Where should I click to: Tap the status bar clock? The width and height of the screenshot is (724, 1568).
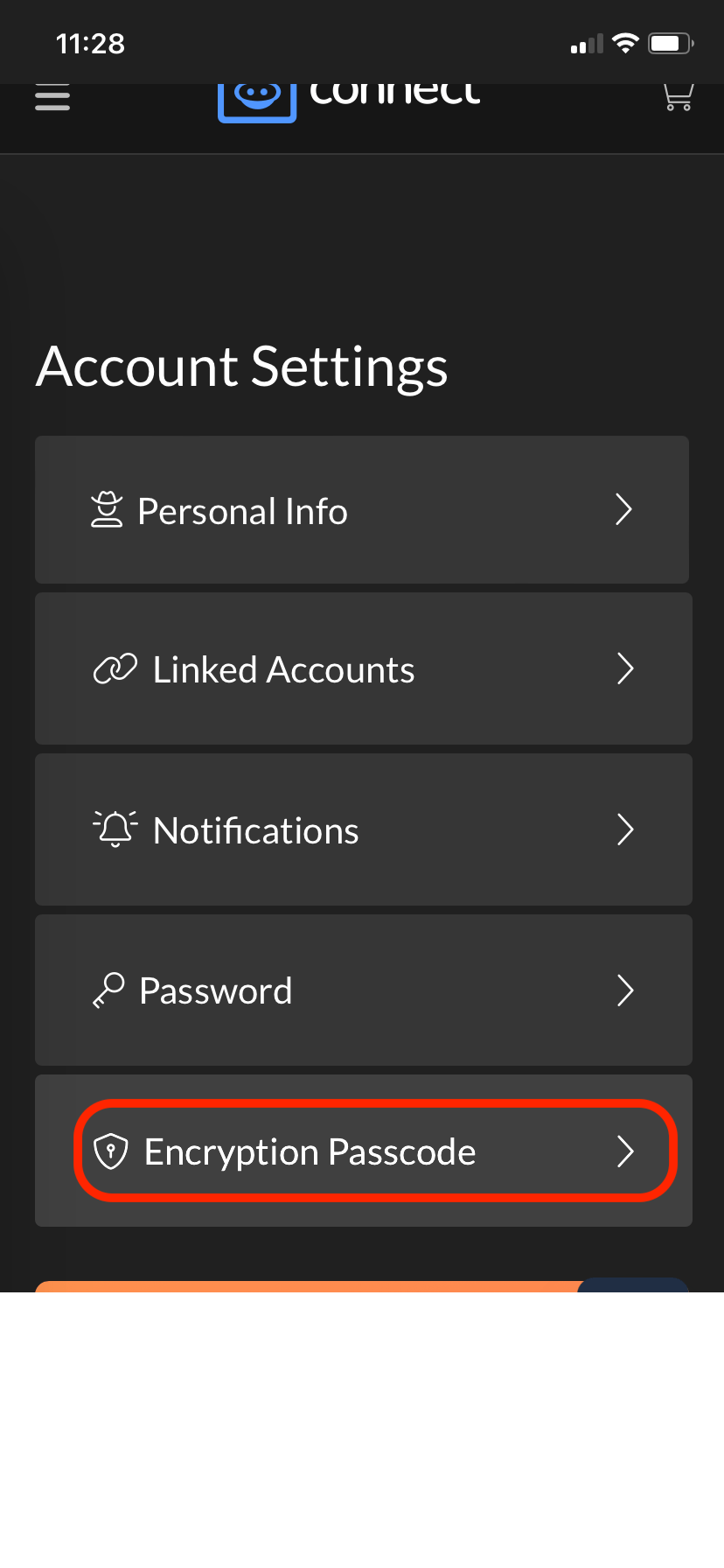pyautogui.click(x=91, y=42)
